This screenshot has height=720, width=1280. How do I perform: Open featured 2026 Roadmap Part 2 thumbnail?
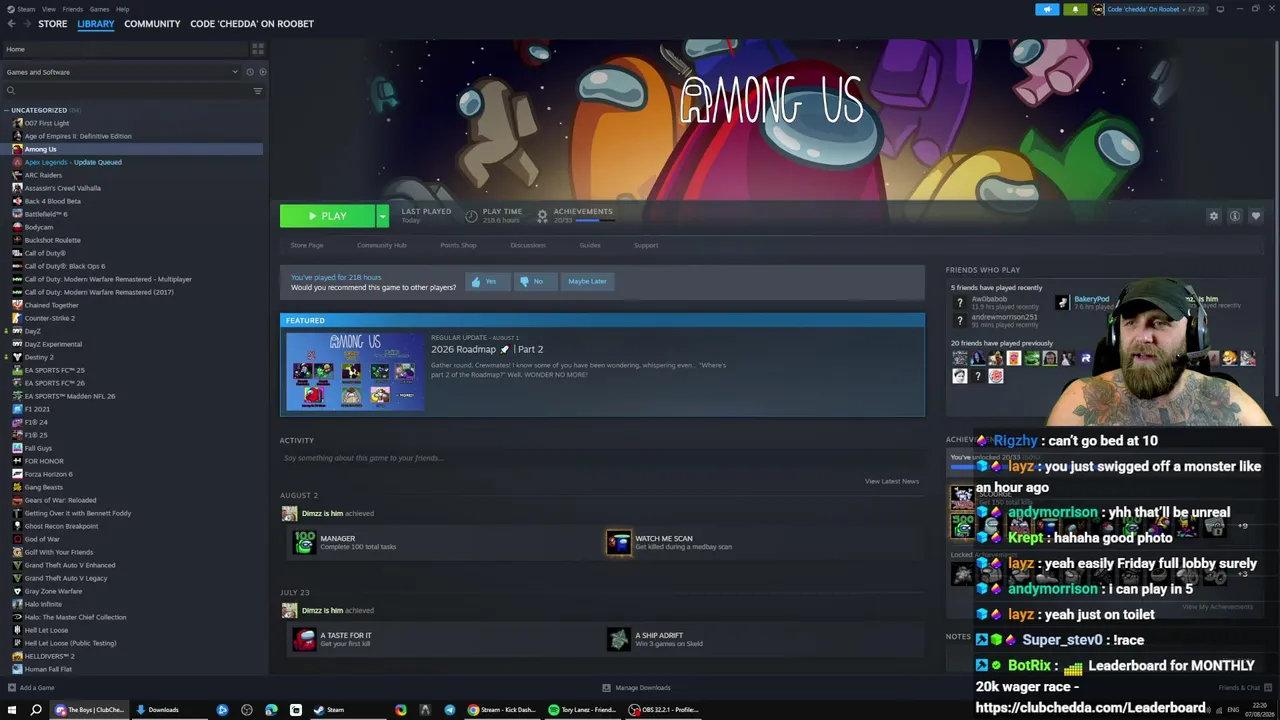tap(355, 372)
